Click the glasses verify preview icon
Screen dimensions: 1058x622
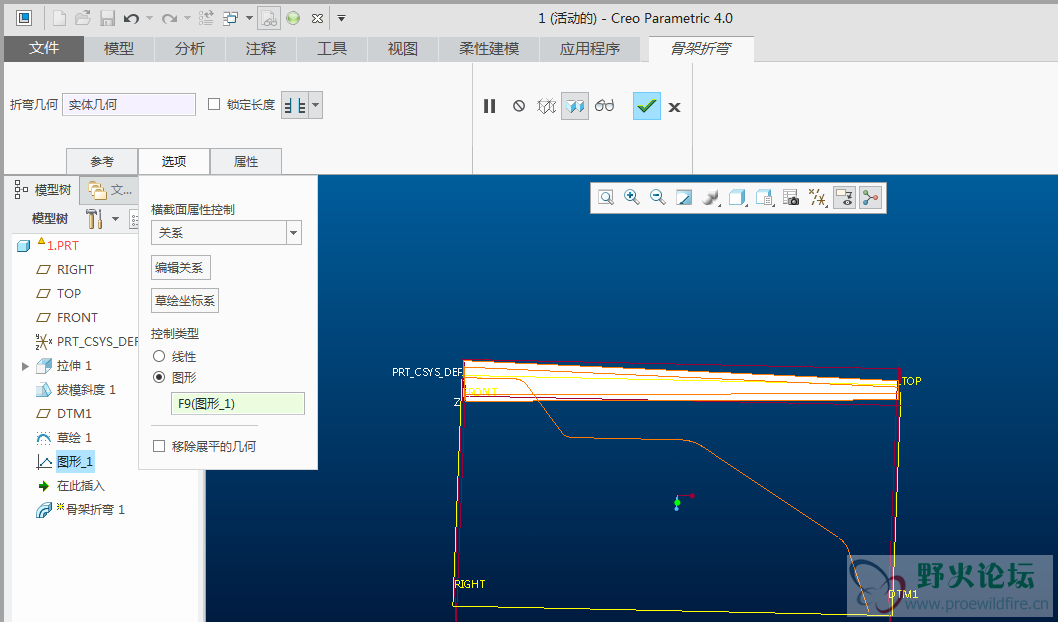pos(605,106)
